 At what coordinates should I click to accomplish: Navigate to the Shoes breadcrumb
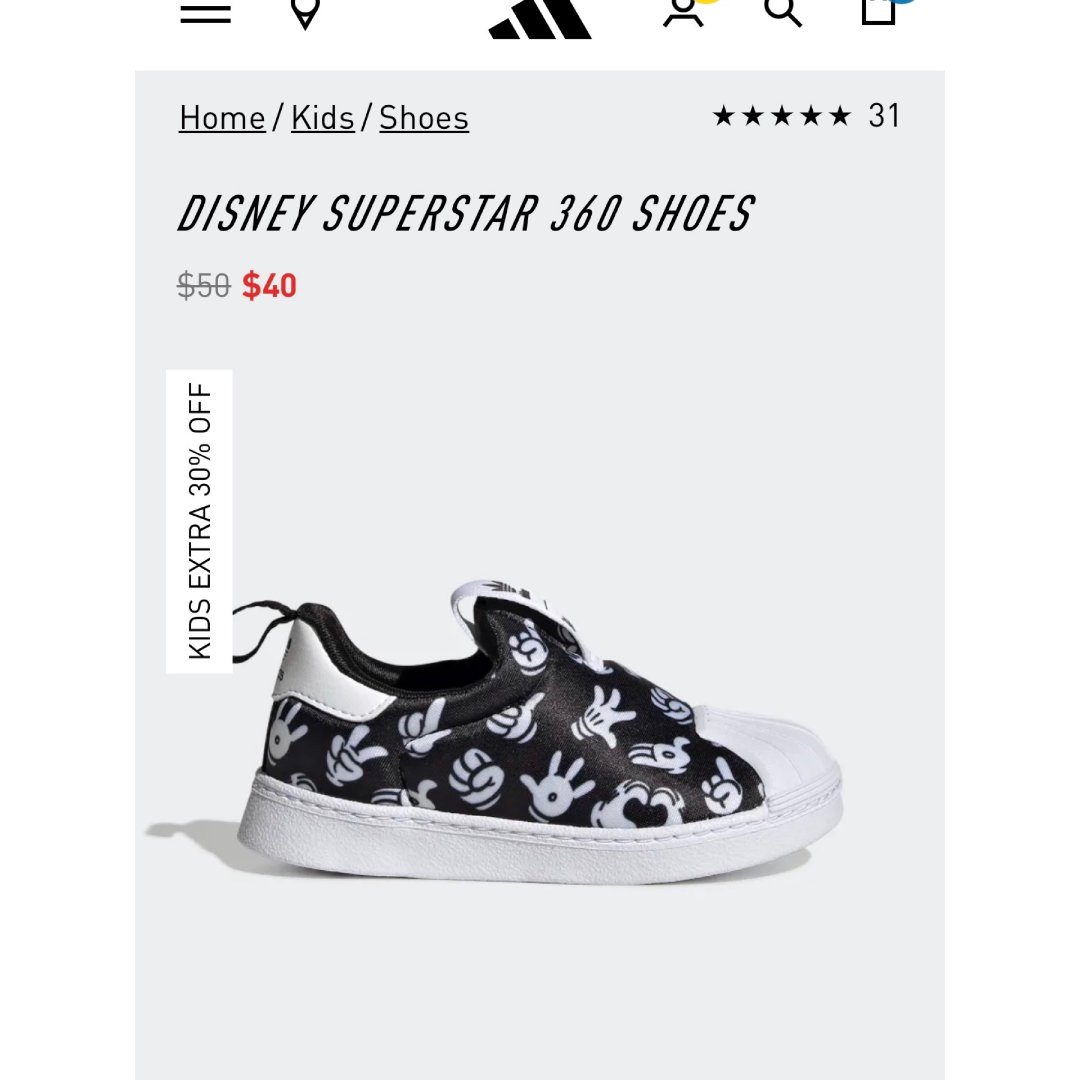(424, 118)
